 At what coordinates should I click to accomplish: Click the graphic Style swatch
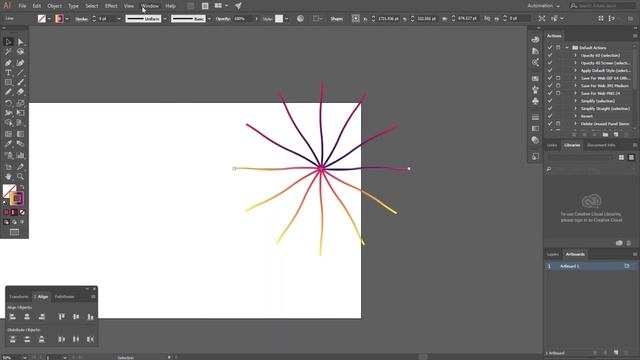(x=279, y=19)
